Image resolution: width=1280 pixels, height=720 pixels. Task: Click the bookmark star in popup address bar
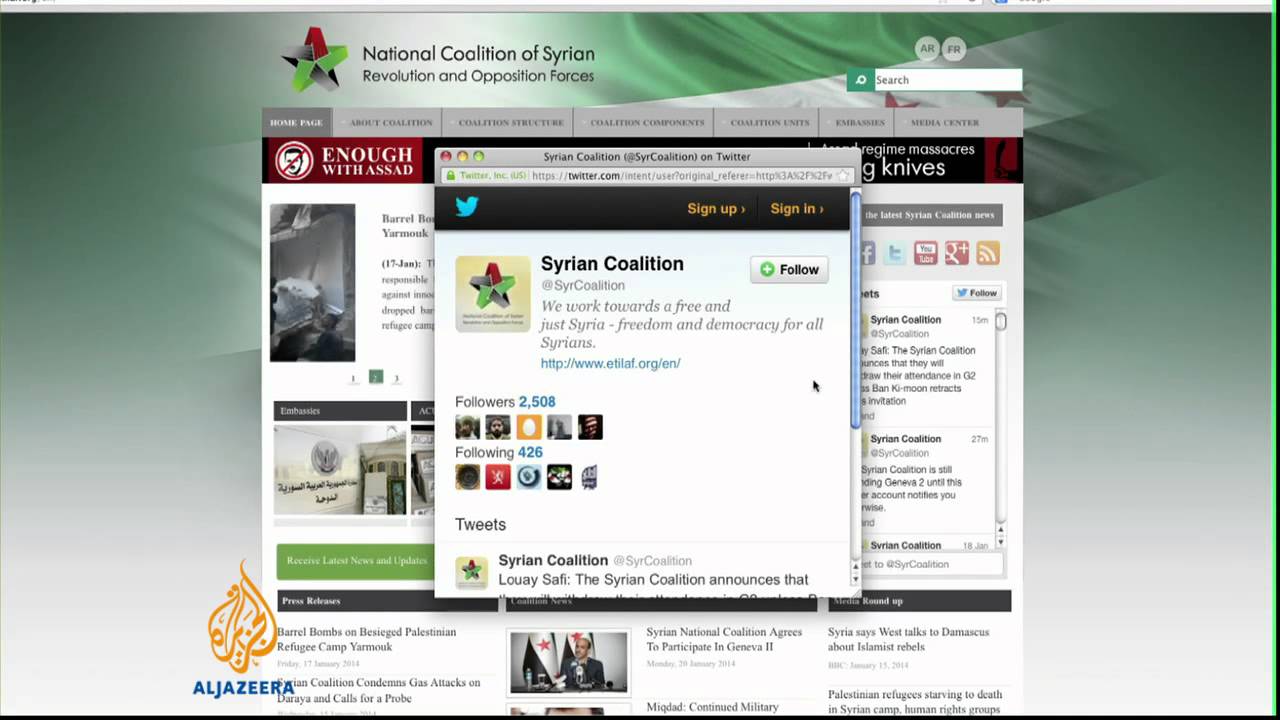point(842,176)
